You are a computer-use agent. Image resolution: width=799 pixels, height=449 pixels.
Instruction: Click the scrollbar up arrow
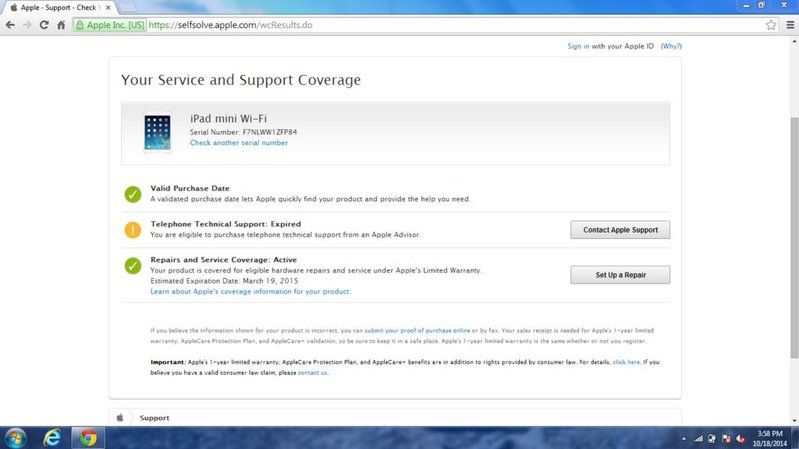coord(794,41)
